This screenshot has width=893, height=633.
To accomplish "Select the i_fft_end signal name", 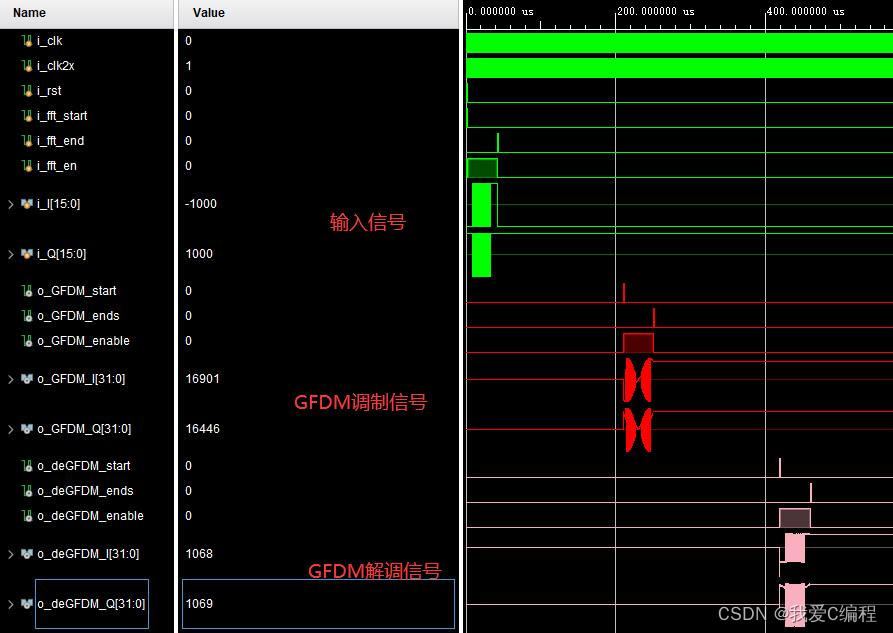I will point(60,141).
